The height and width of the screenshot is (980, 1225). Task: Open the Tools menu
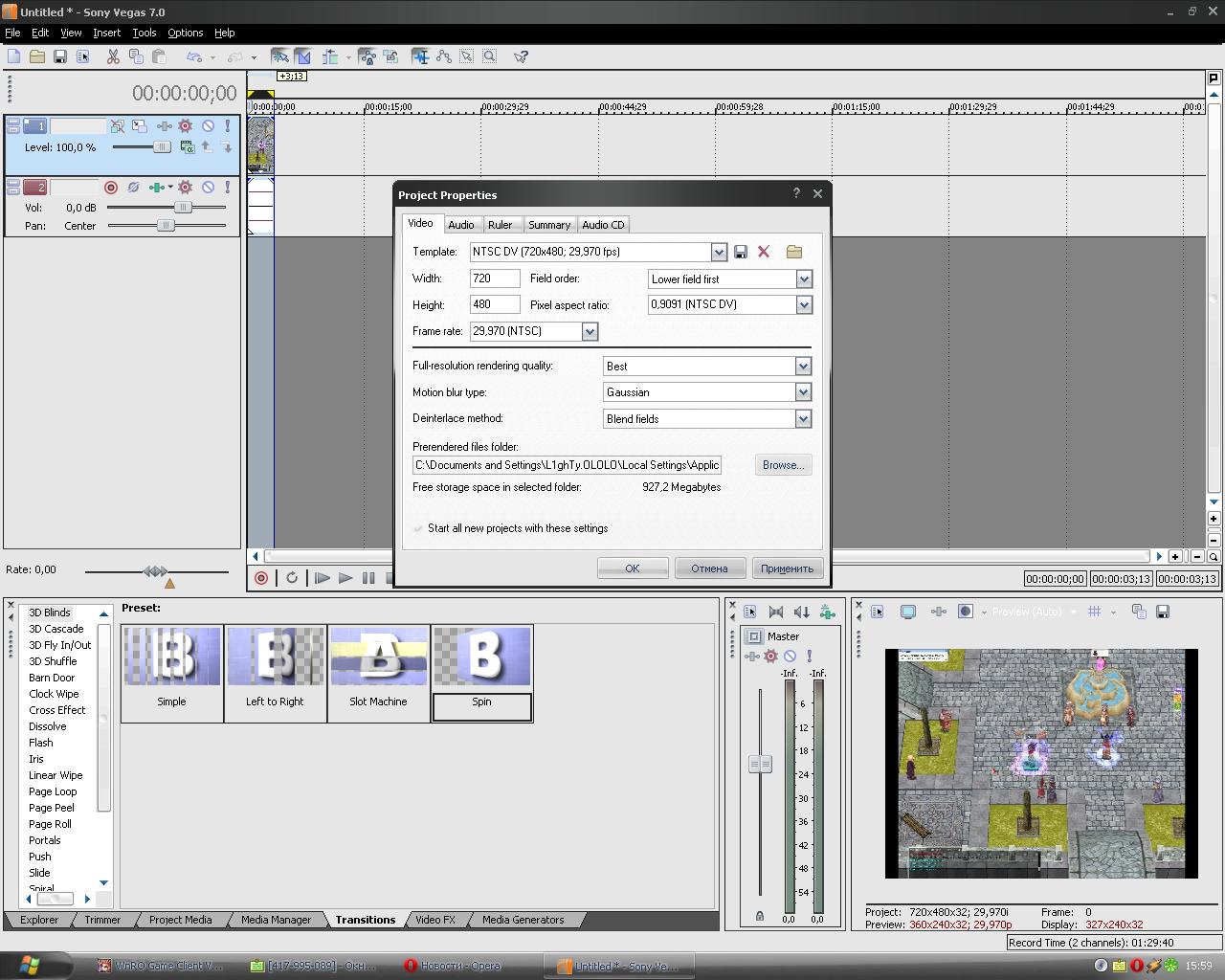click(x=145, y=33)
